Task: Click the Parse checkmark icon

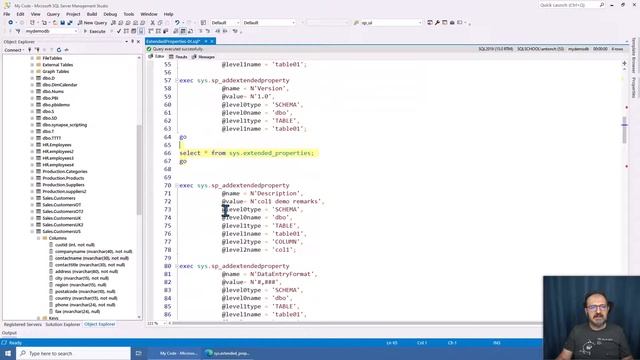Action: (x=119, y=31)
